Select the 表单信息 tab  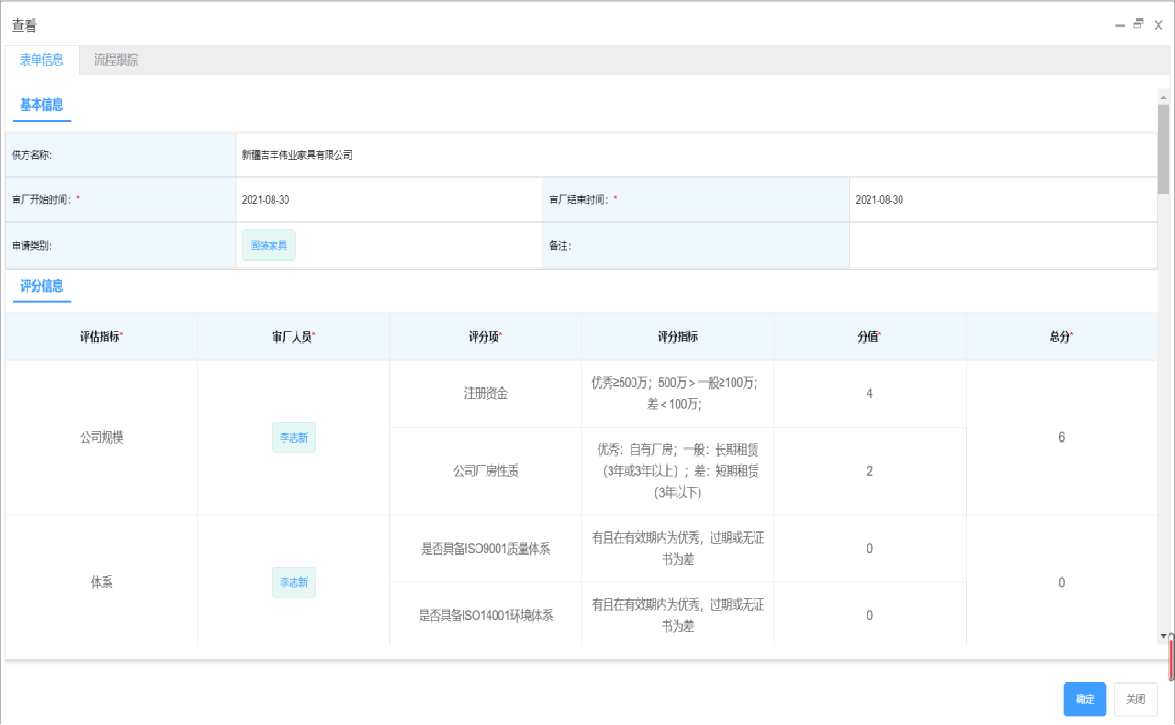coord(42,60)
